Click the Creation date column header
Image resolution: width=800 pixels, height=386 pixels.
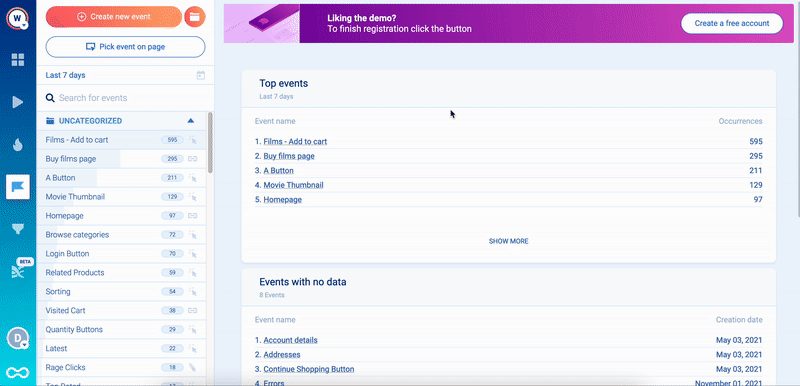coord(739,320)
